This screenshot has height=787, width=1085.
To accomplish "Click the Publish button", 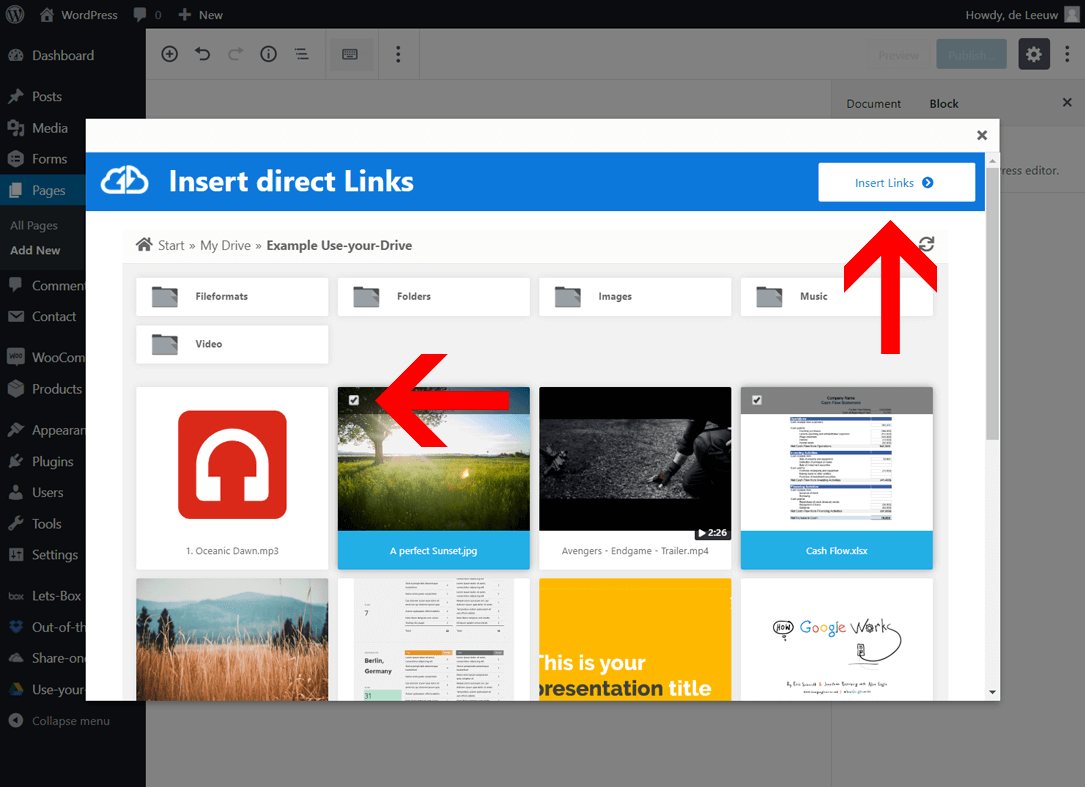I will coord(971,55).
